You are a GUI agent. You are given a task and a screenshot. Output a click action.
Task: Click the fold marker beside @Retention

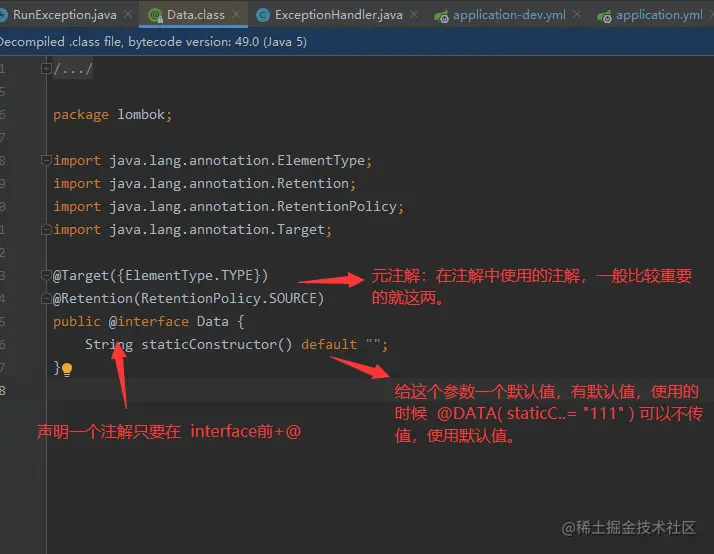[x=46, y=298]
